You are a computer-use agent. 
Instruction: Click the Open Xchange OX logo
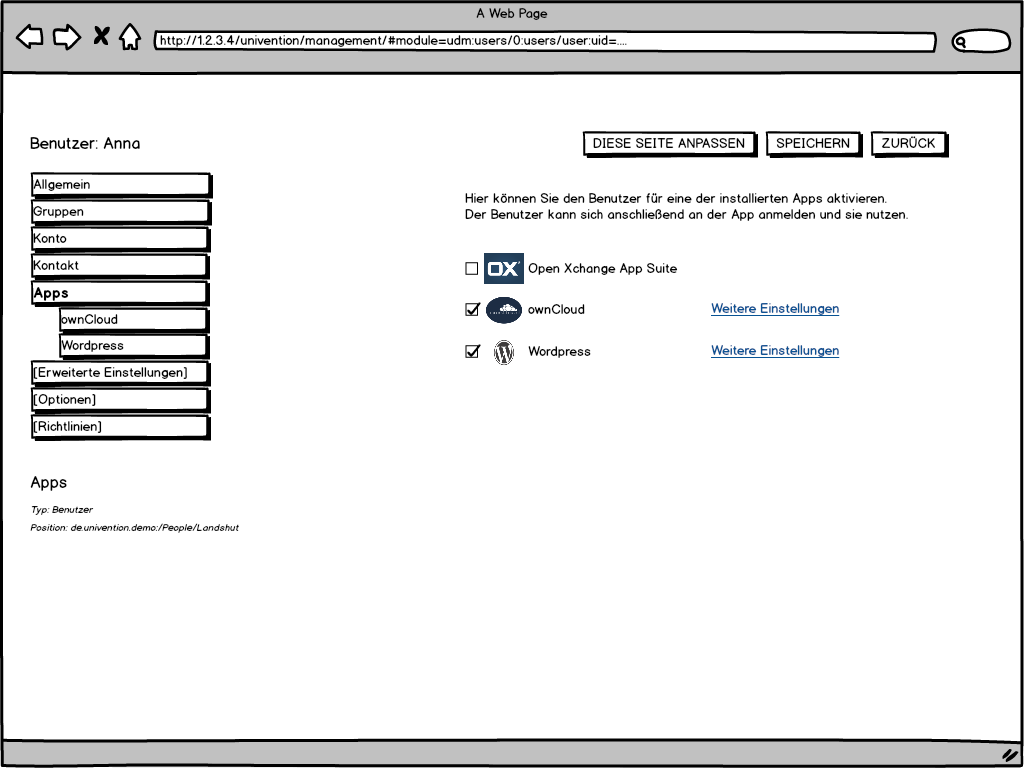coord(503,269)
